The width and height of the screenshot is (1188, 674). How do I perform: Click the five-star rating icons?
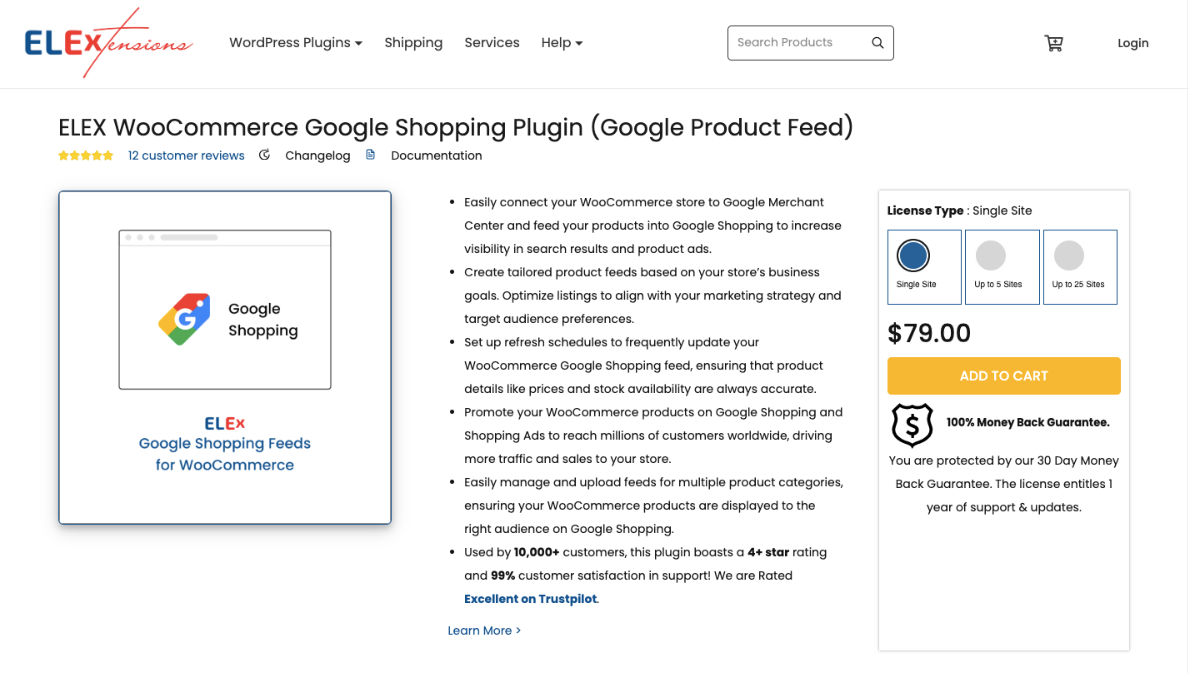coord(85,155)
